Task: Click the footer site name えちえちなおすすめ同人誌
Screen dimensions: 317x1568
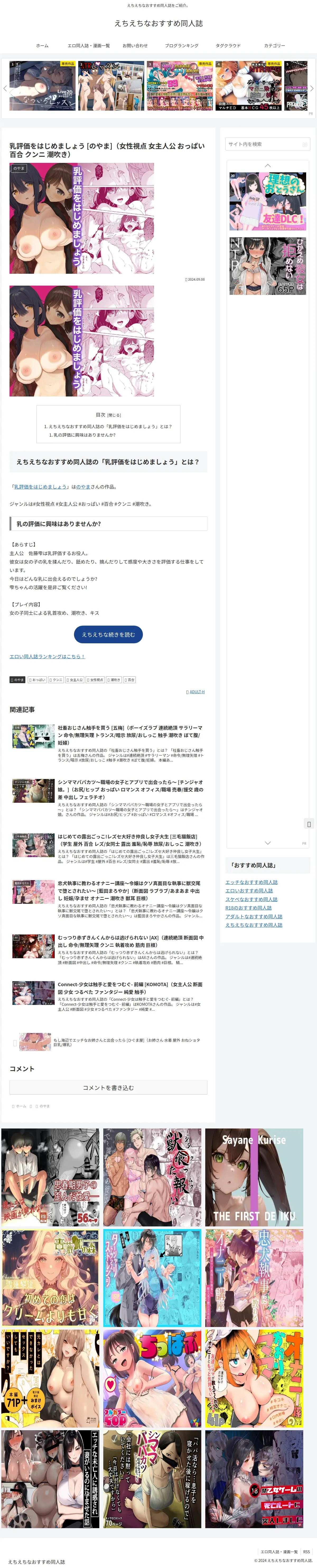Action: tap(36, 1562)
